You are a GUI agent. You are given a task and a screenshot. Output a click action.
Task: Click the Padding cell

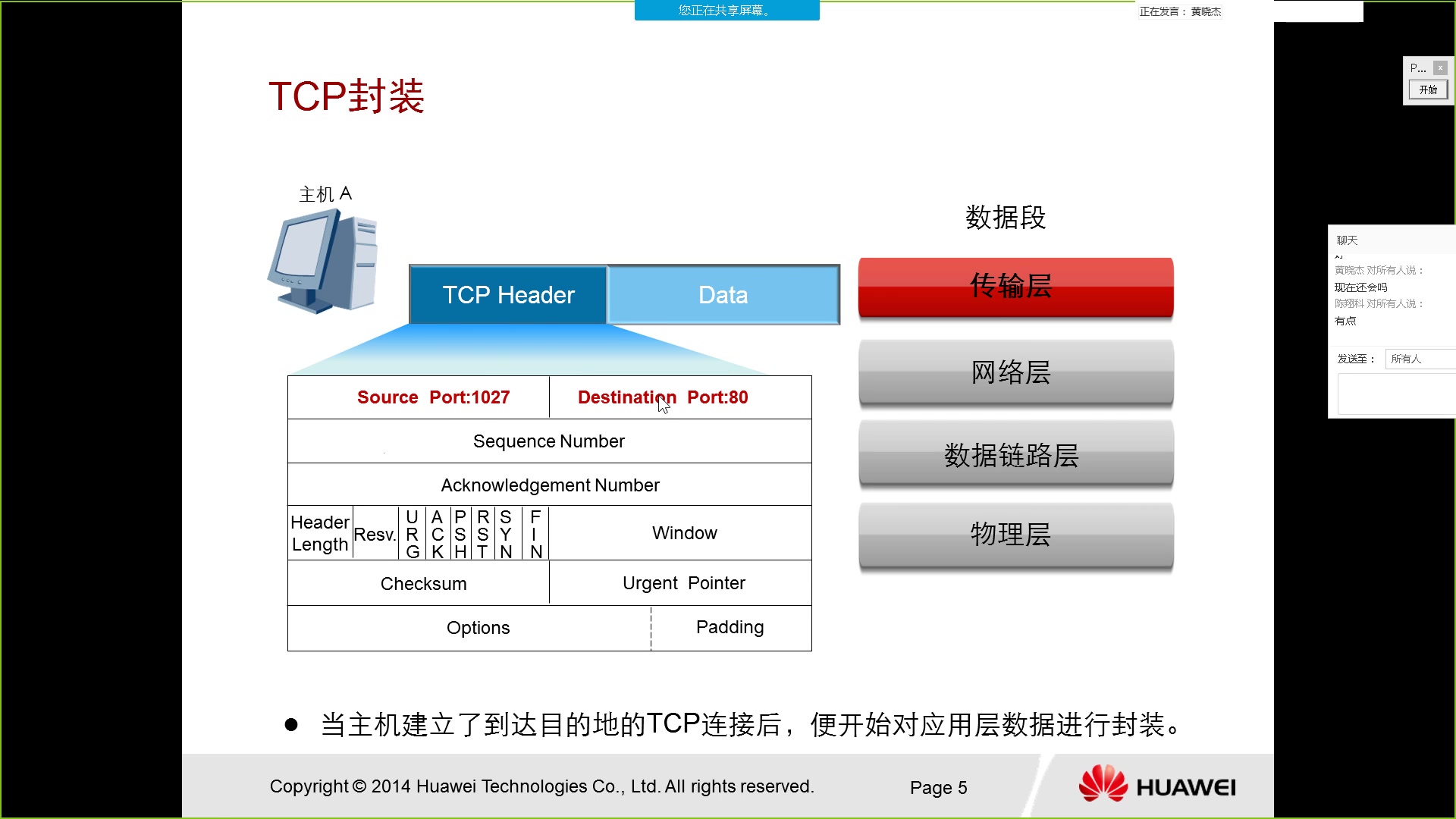click(731, 628)
